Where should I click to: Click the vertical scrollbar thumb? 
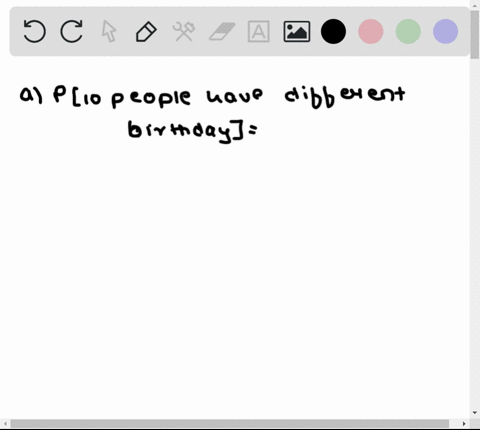click(475, 35)
